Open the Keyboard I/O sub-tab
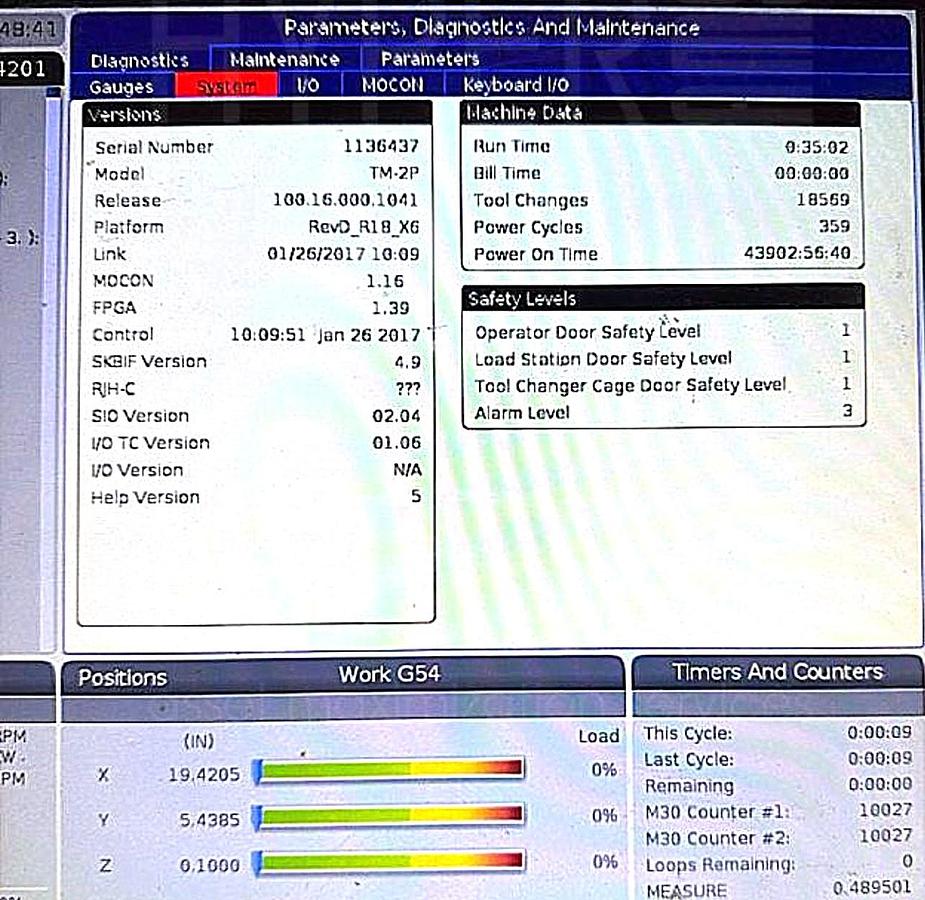The height and width of the screenshot is (900, 925). 516,86
